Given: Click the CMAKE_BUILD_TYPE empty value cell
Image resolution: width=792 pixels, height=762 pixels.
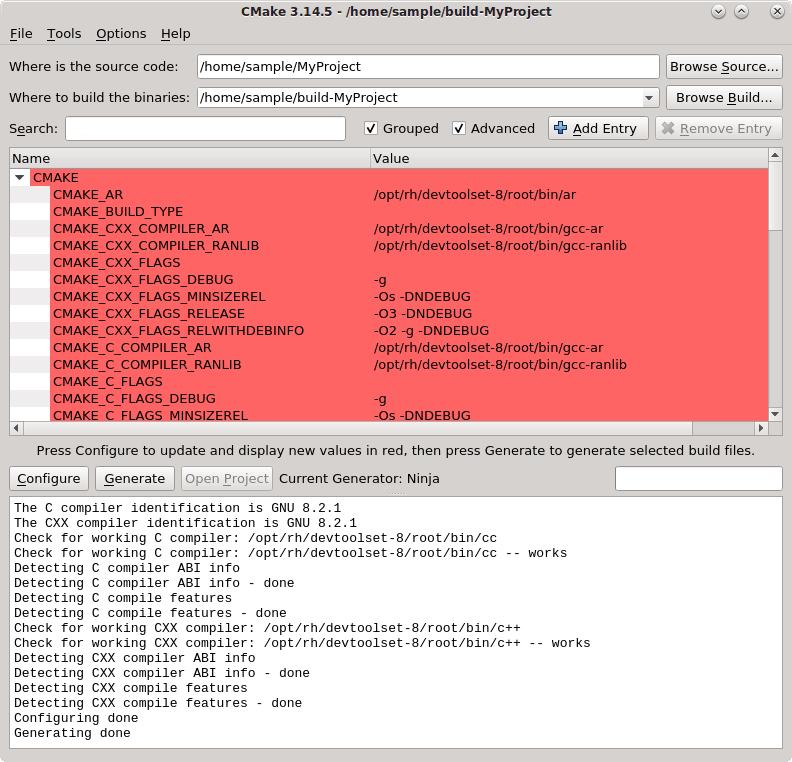Looking at the screenshot, I should click(x=569, y=212).
